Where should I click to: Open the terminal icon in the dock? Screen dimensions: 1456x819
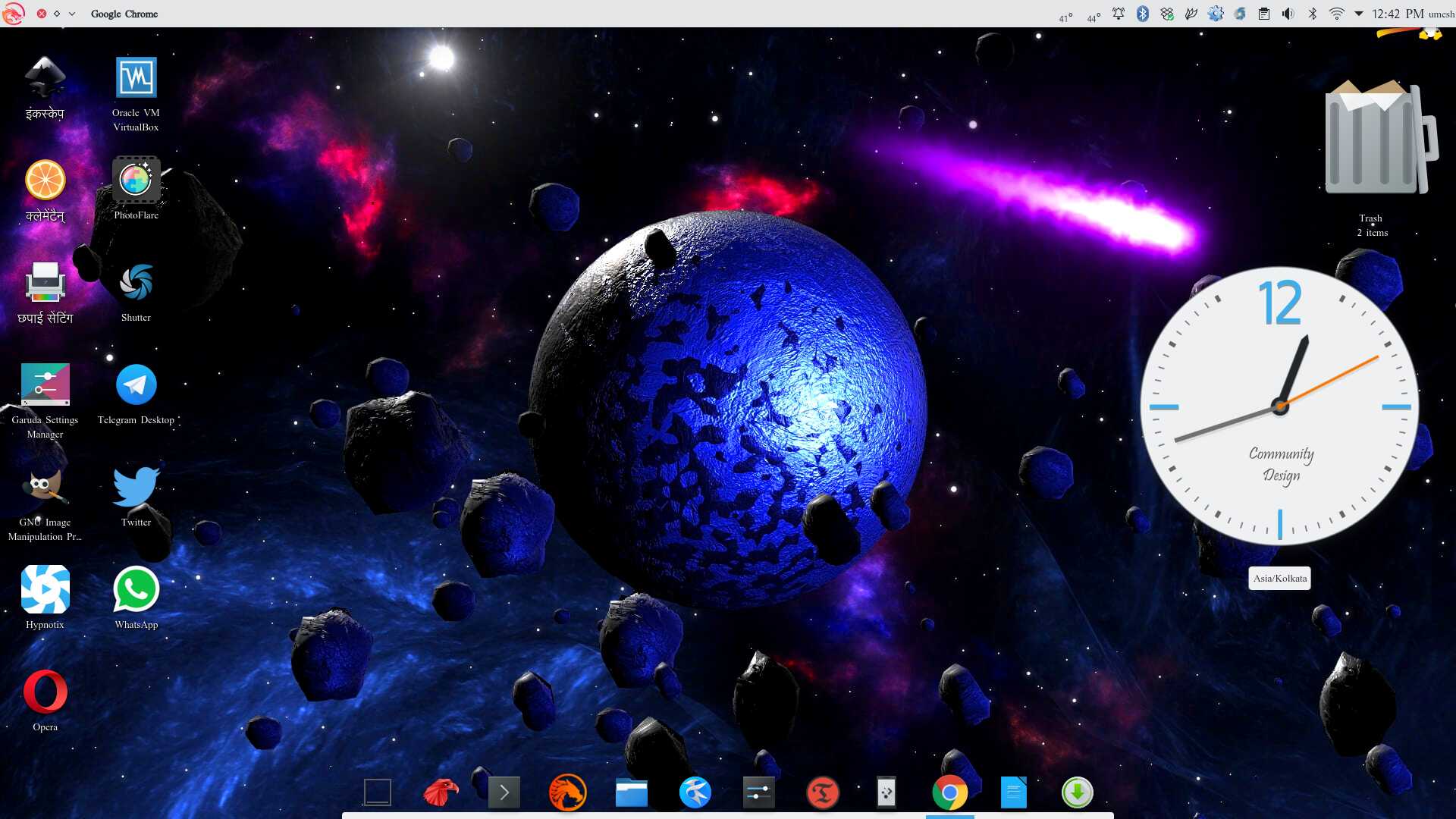504,793
